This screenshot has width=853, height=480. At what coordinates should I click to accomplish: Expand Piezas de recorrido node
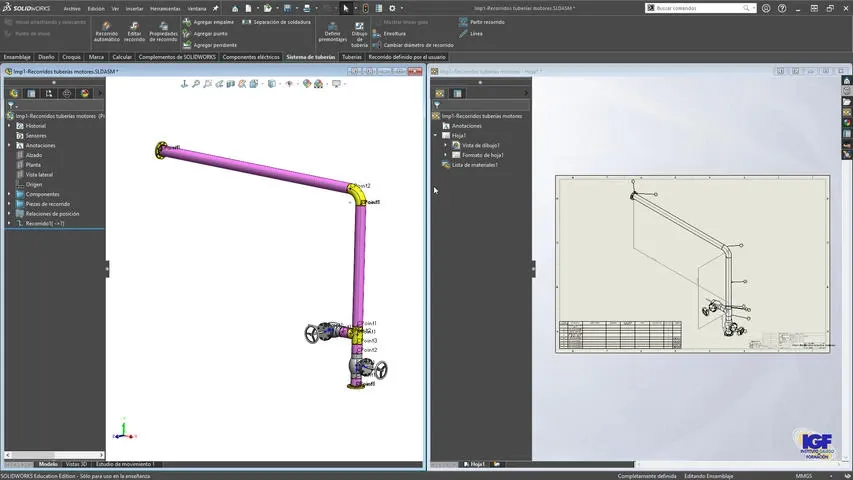point(9,204)
